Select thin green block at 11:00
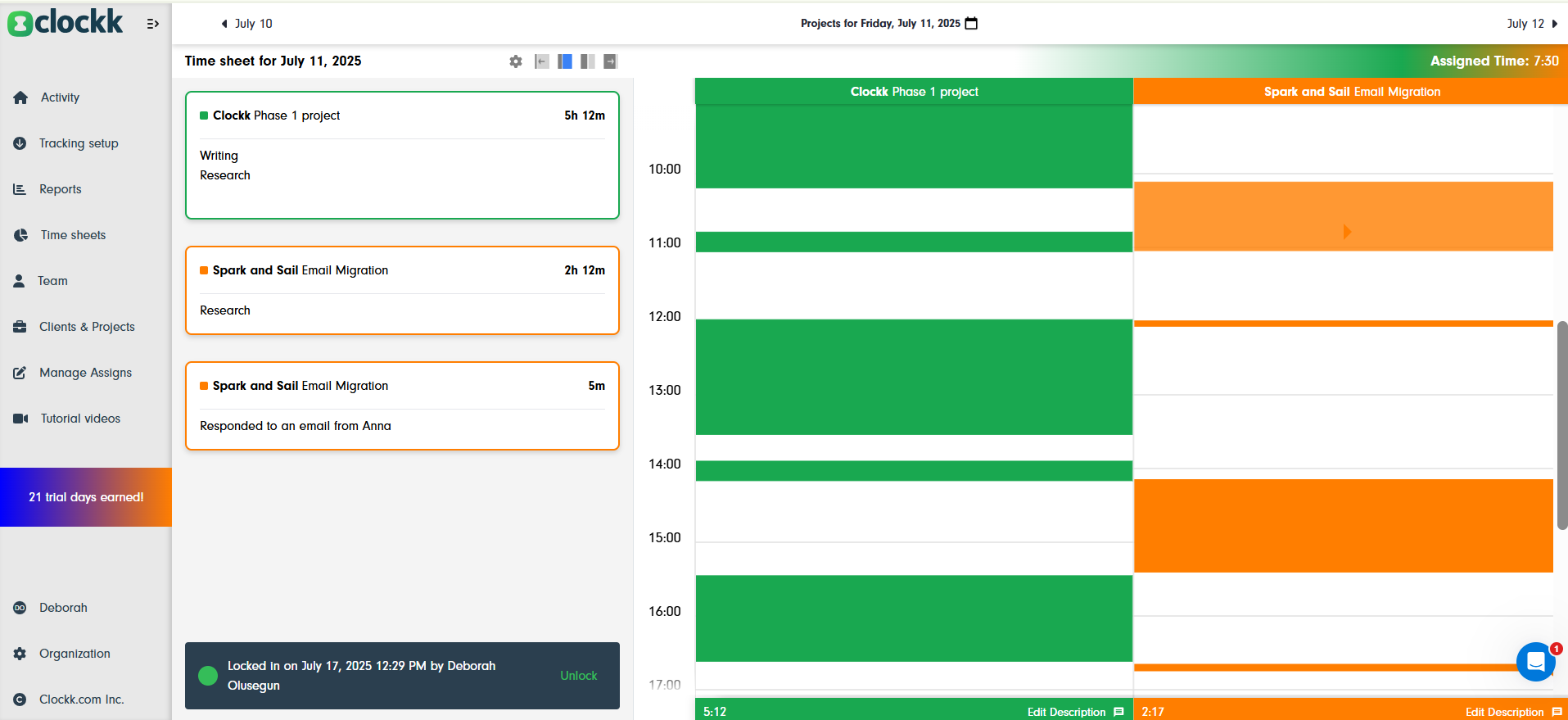This screenshot has height=720, width=1568. (x=914, y=242)
